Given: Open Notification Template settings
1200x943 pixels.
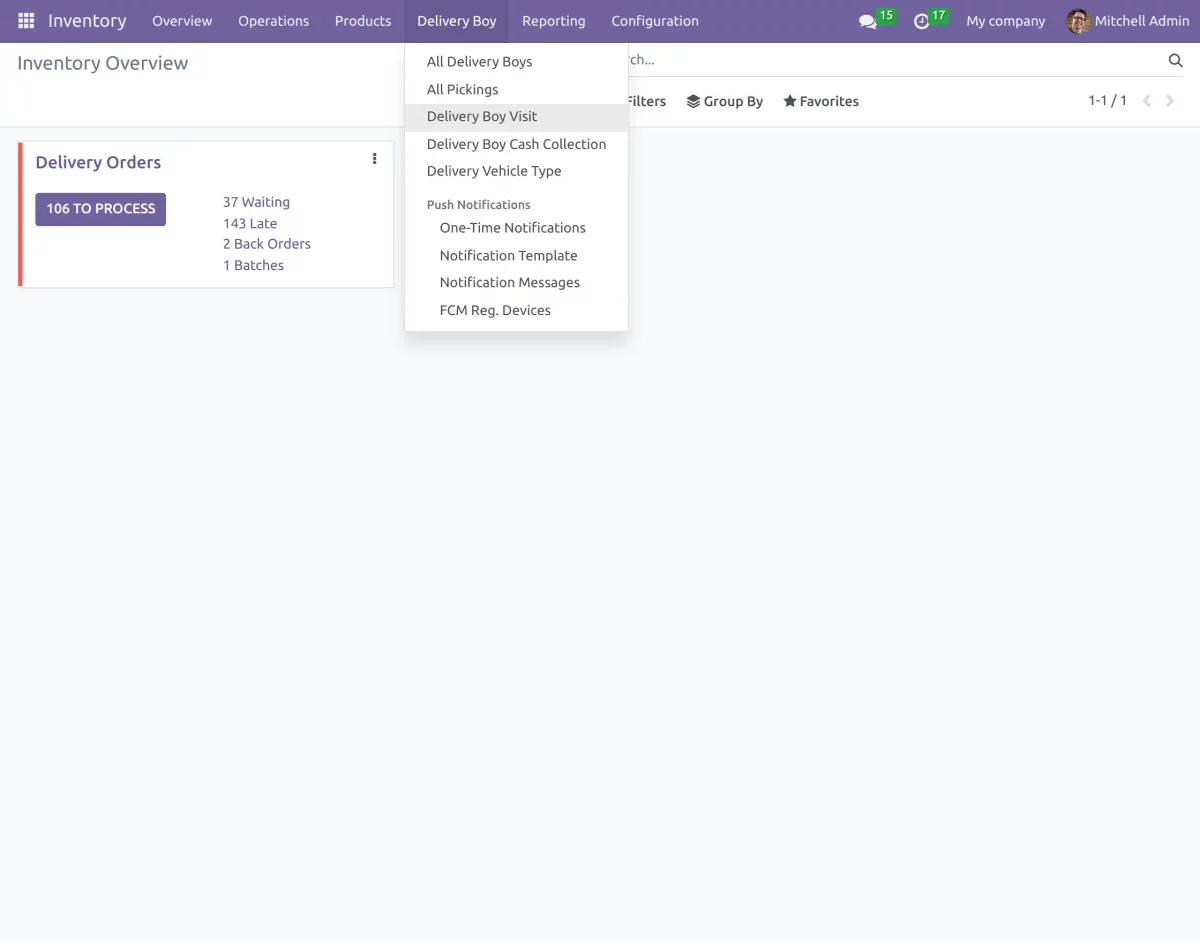Looking at the screenshot, I should coord(508,255).
